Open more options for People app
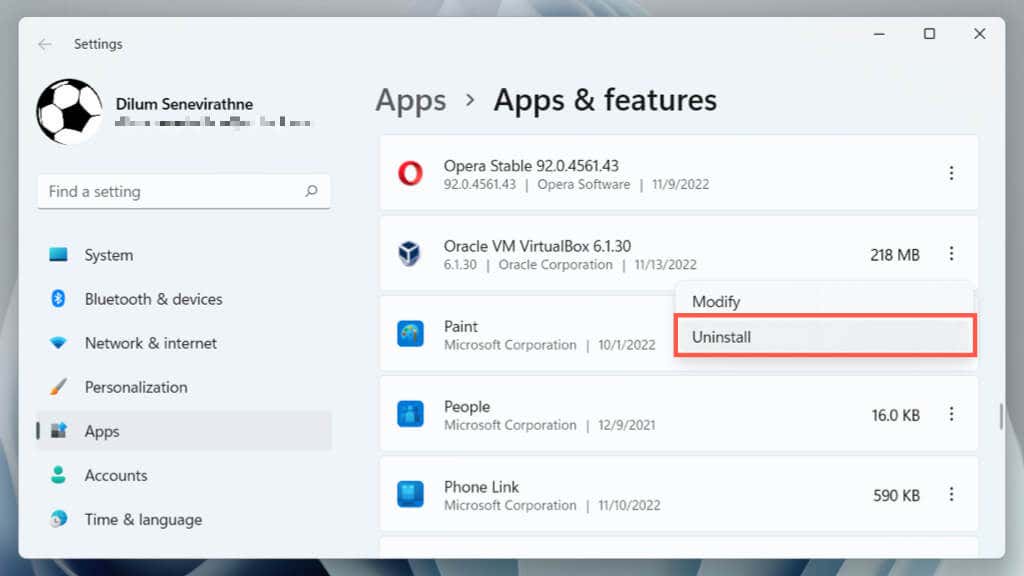Screen dimensions: 1024x576 951,414
